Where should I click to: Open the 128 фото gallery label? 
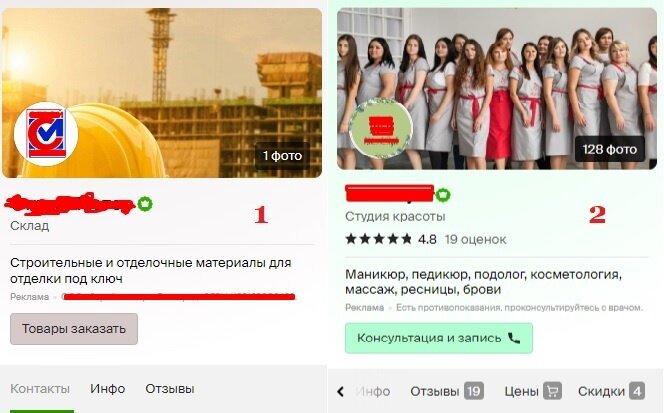click(x=609, y=149)
